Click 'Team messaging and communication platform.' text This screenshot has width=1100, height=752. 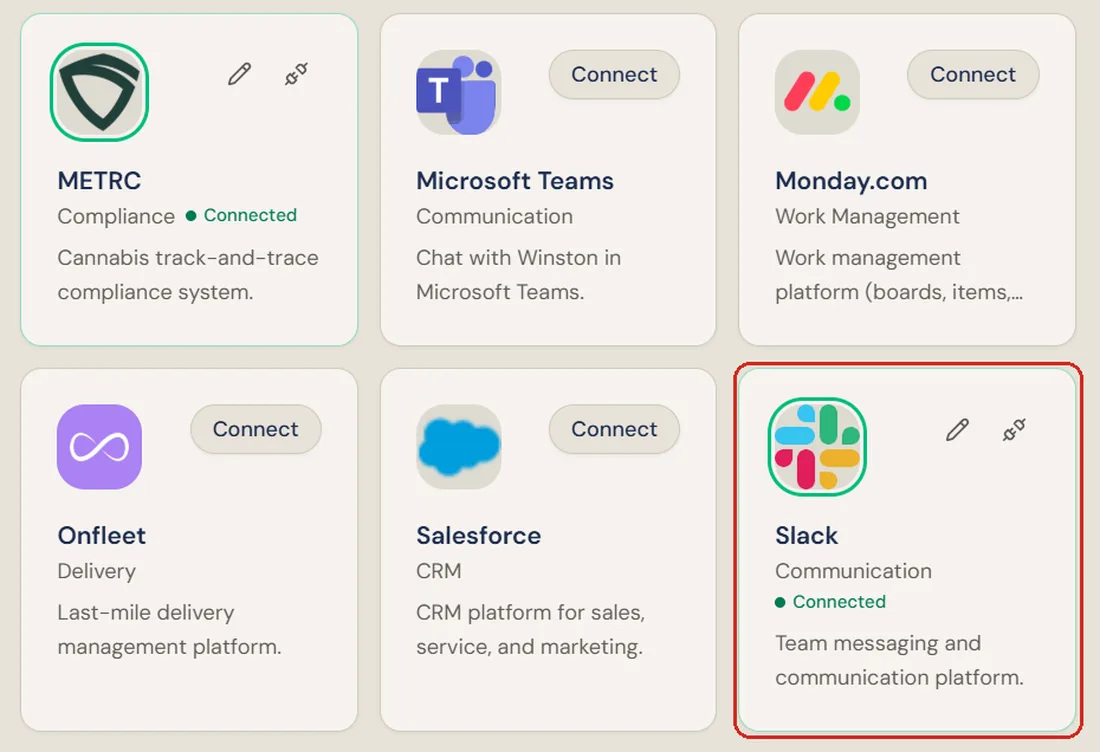pos(899,660)
